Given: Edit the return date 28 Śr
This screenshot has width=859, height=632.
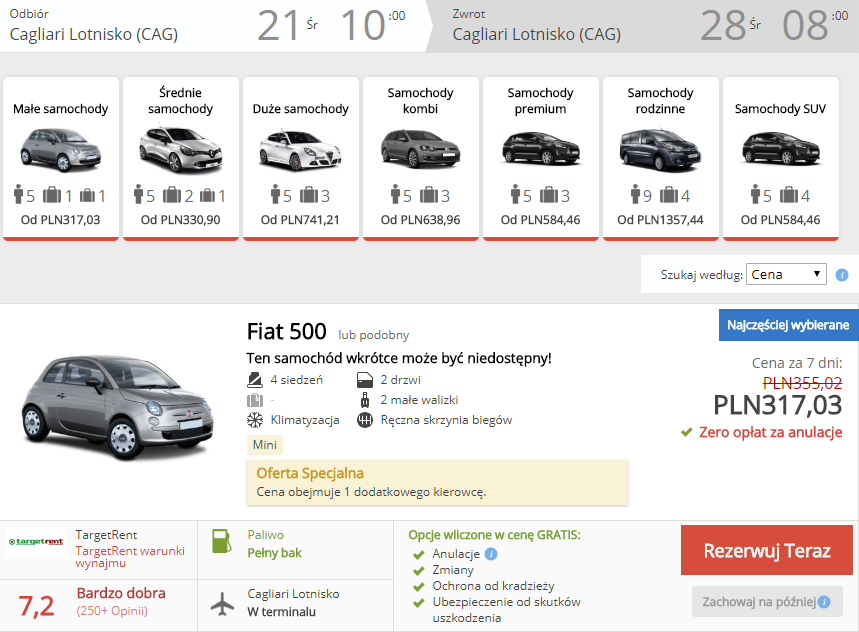Looking at the screenshot, I should 730,26.
